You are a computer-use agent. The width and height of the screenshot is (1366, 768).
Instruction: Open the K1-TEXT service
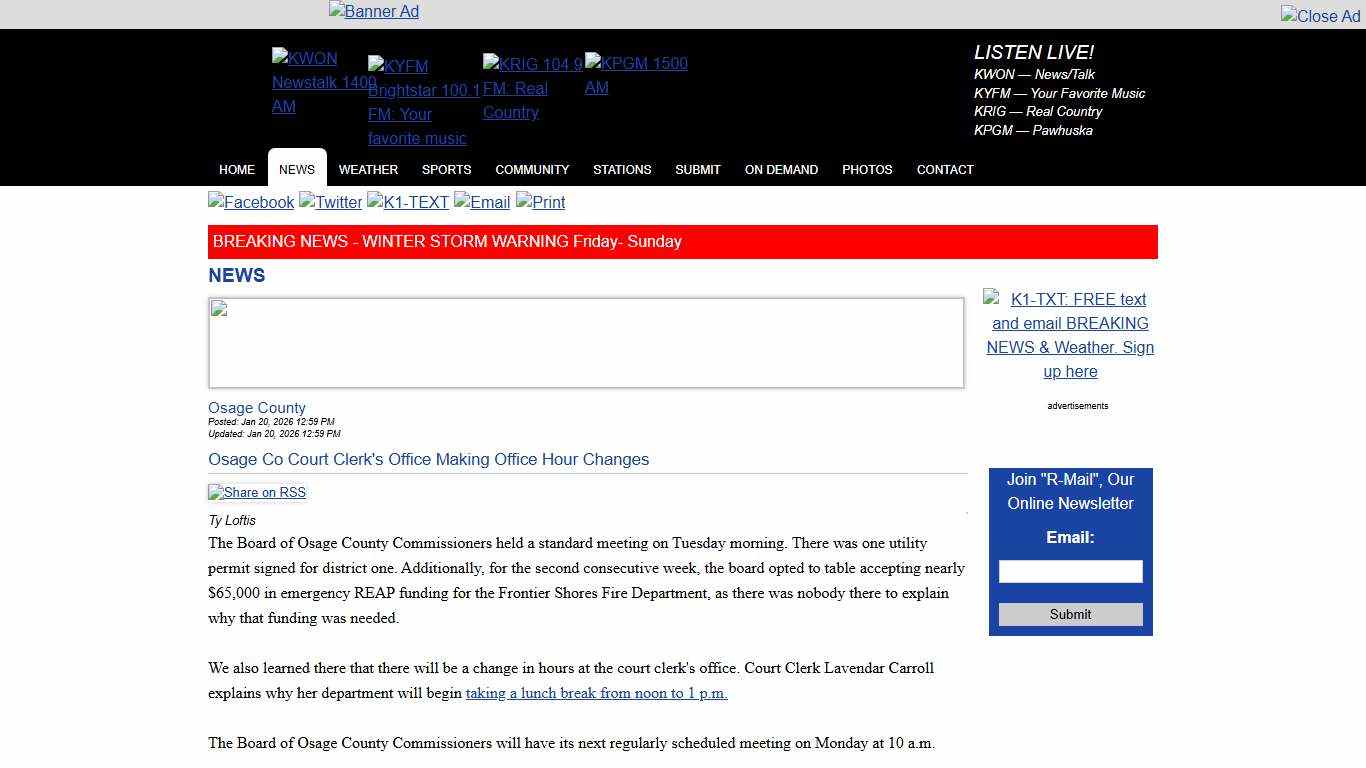408,202
